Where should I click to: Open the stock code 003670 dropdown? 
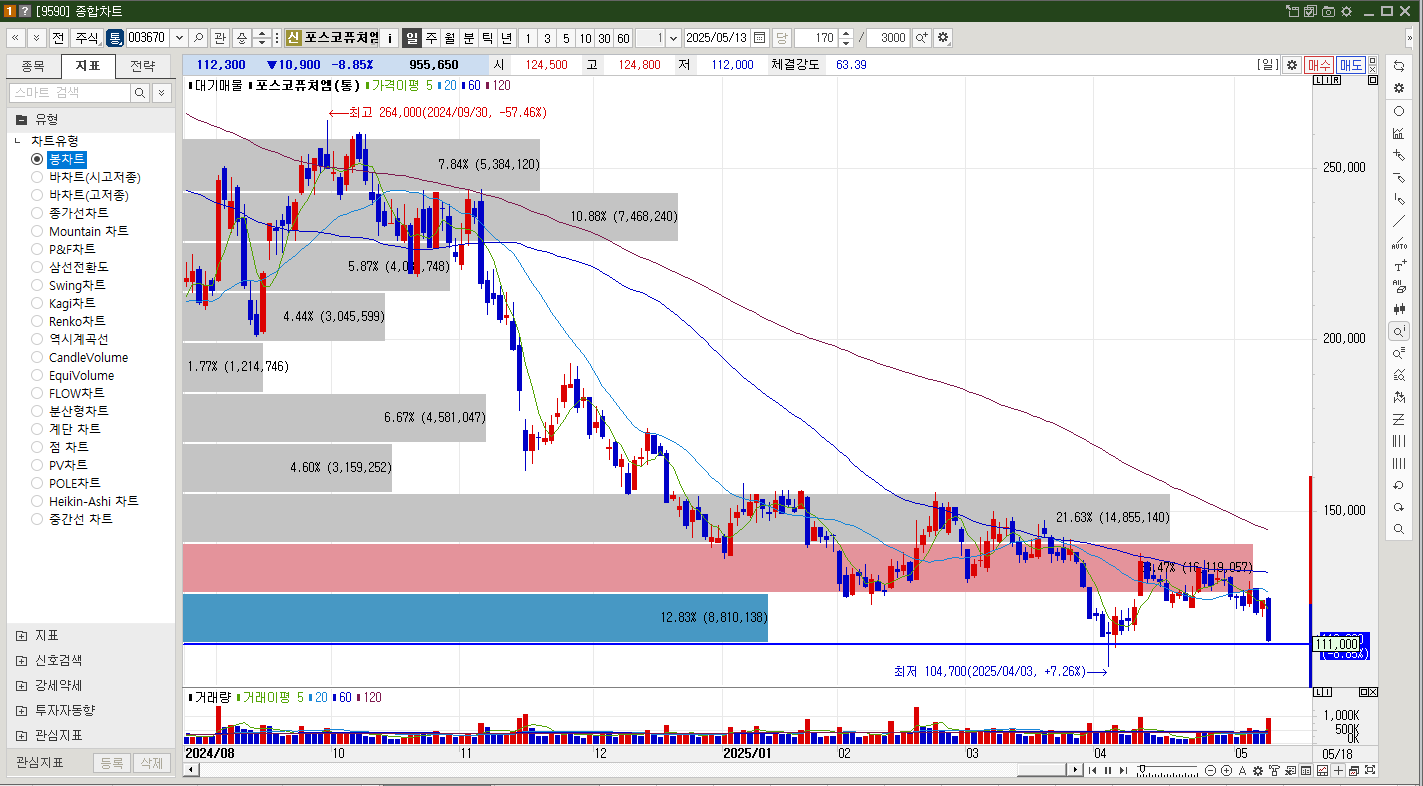coord(179,38)
